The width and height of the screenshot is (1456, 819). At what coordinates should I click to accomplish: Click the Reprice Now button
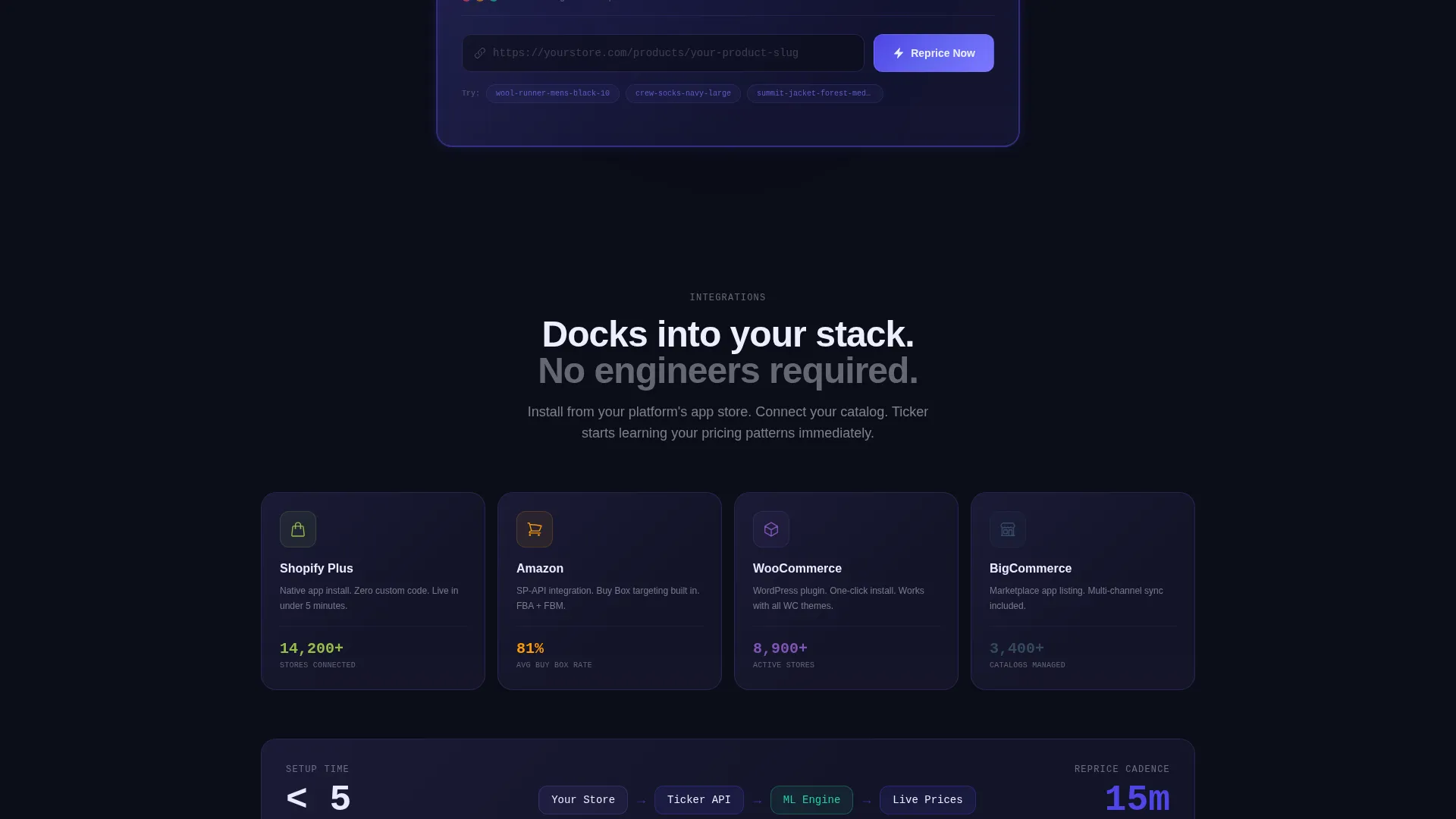coord(934,53)
